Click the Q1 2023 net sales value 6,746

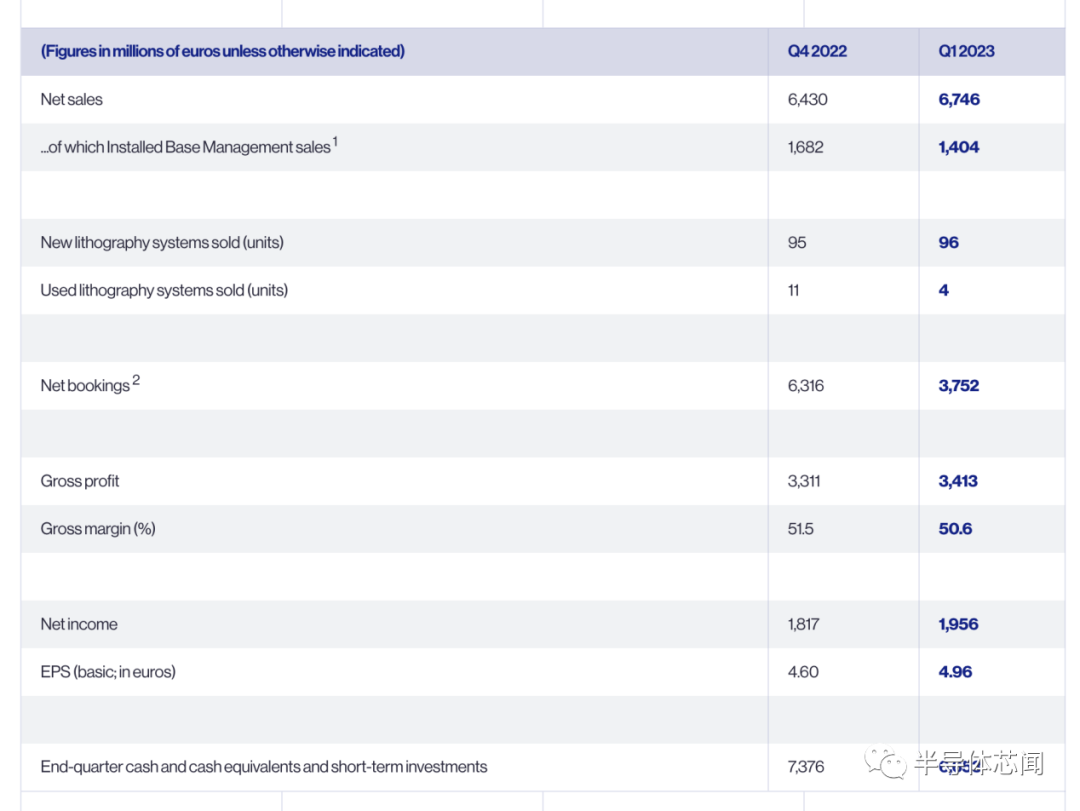[x=959, y=99]
